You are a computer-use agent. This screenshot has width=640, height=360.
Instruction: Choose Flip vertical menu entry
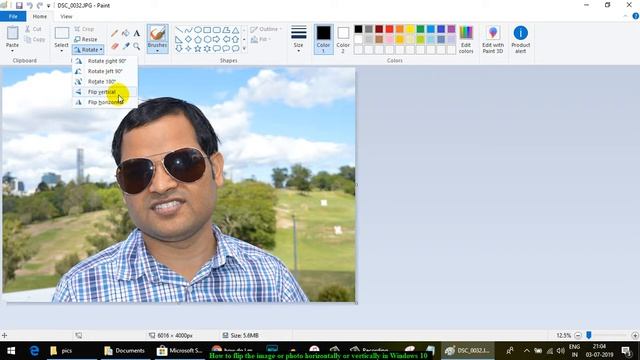105,92
